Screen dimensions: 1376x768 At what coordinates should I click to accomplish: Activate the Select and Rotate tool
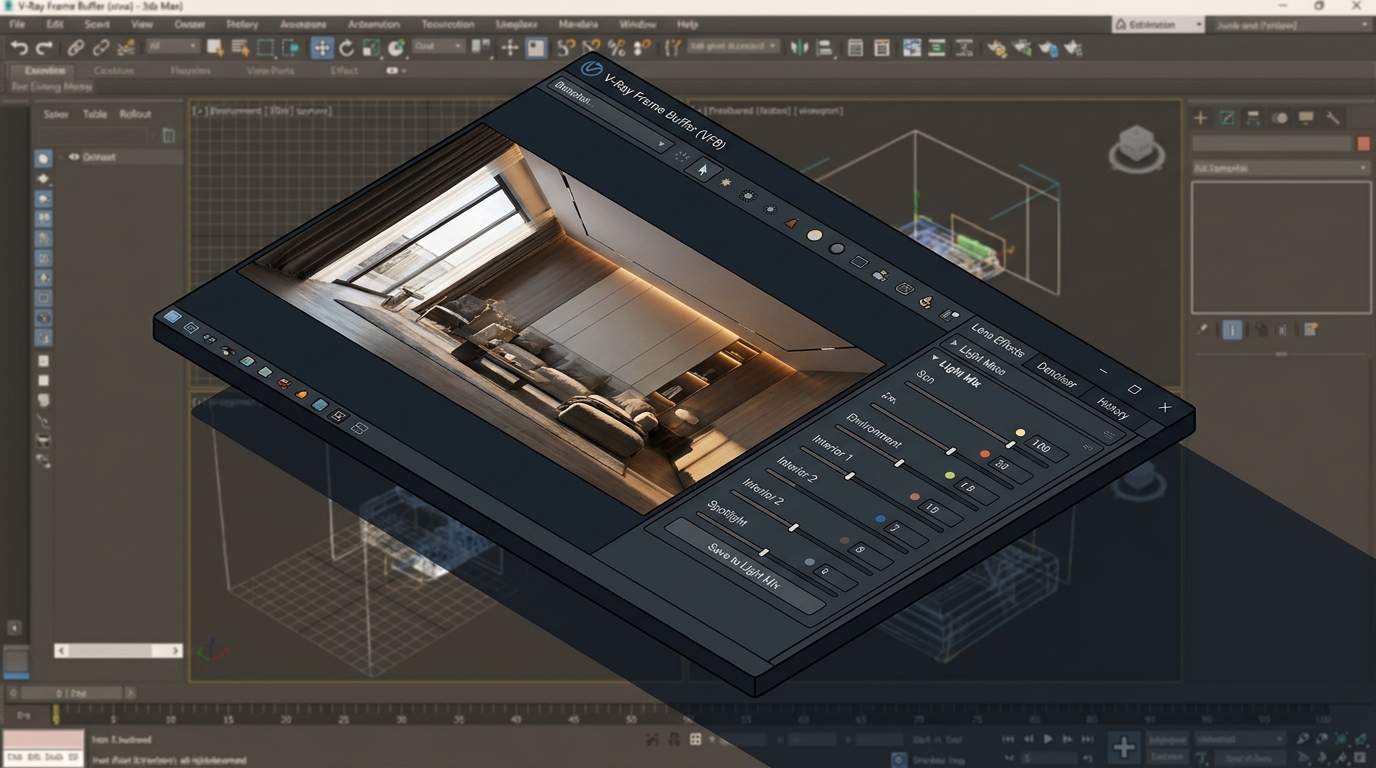point(347,47)
